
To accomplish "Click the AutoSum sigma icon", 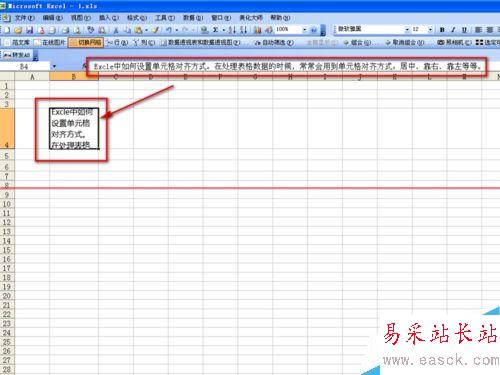I will (x=216, y=30).
